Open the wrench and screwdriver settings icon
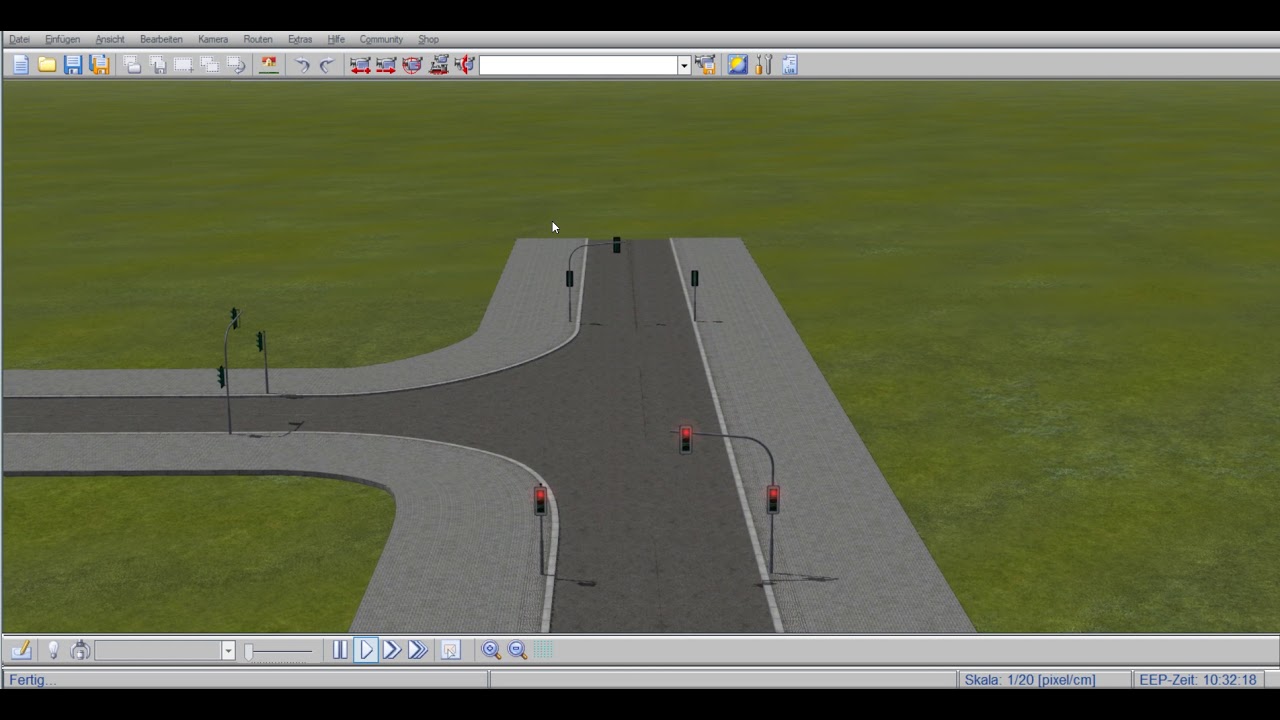Image resolution: width=1280 pixels, height=720 pixels. tap(764, 65)
